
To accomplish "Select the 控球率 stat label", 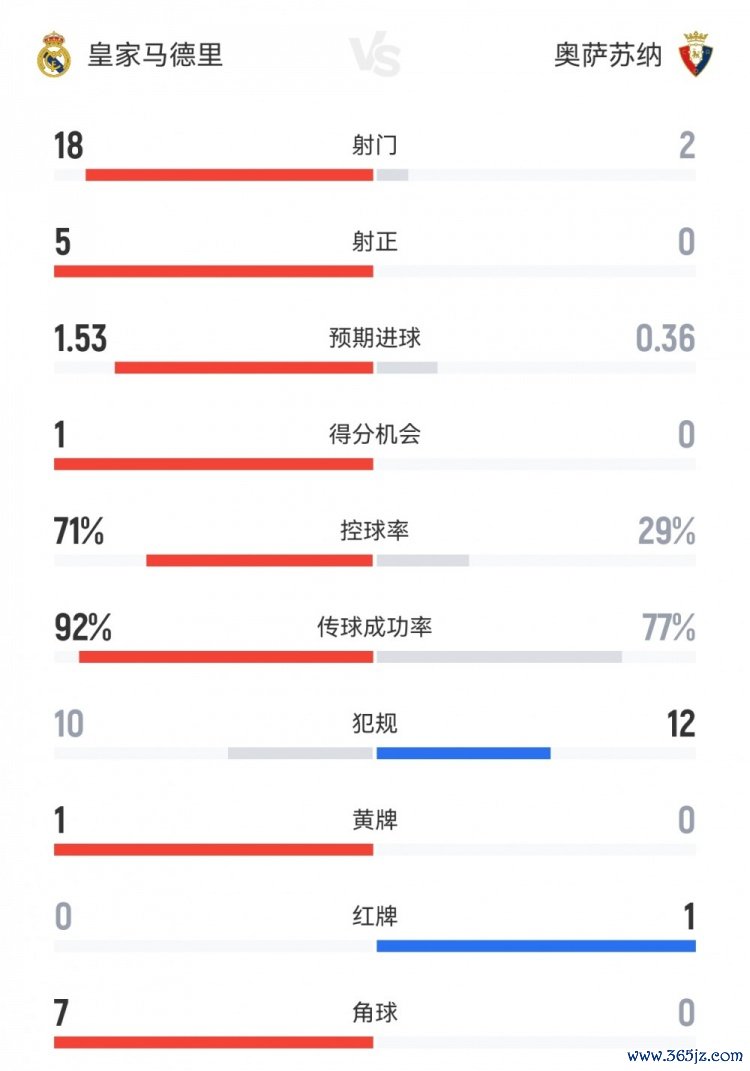I will (x=375, y=531).
